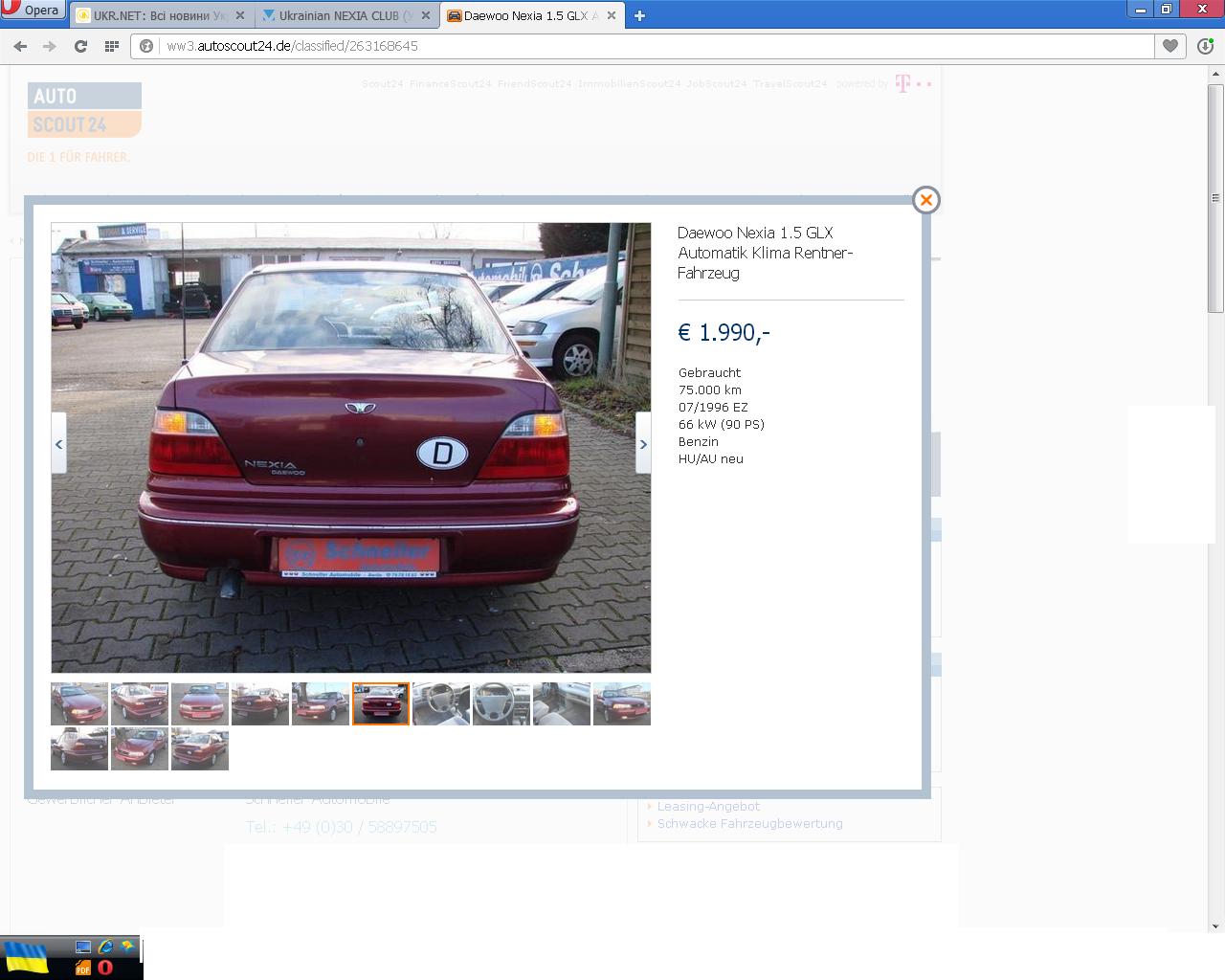Show the next car photo
Viewport: 1225px width, 980px height.
[x=643, y=444]
